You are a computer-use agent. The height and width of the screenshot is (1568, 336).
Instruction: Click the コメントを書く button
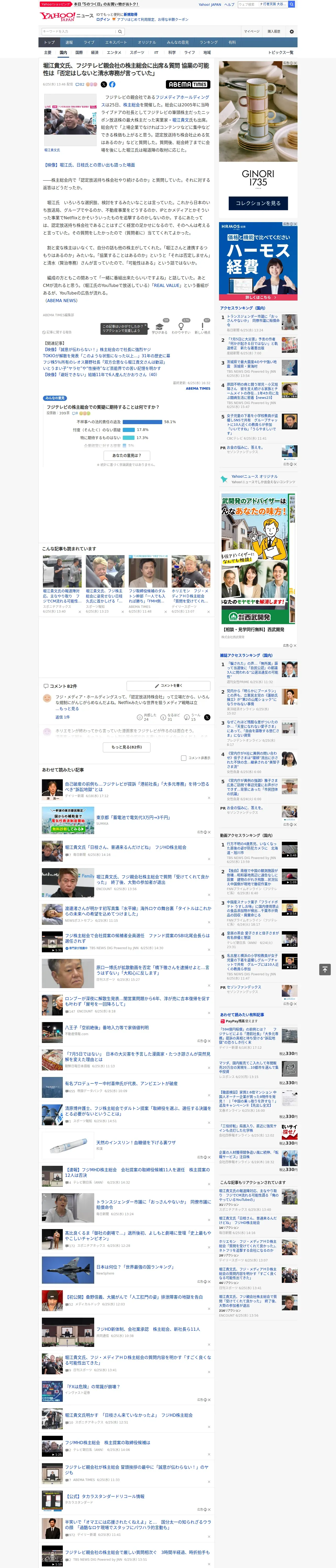click(168, 685)
